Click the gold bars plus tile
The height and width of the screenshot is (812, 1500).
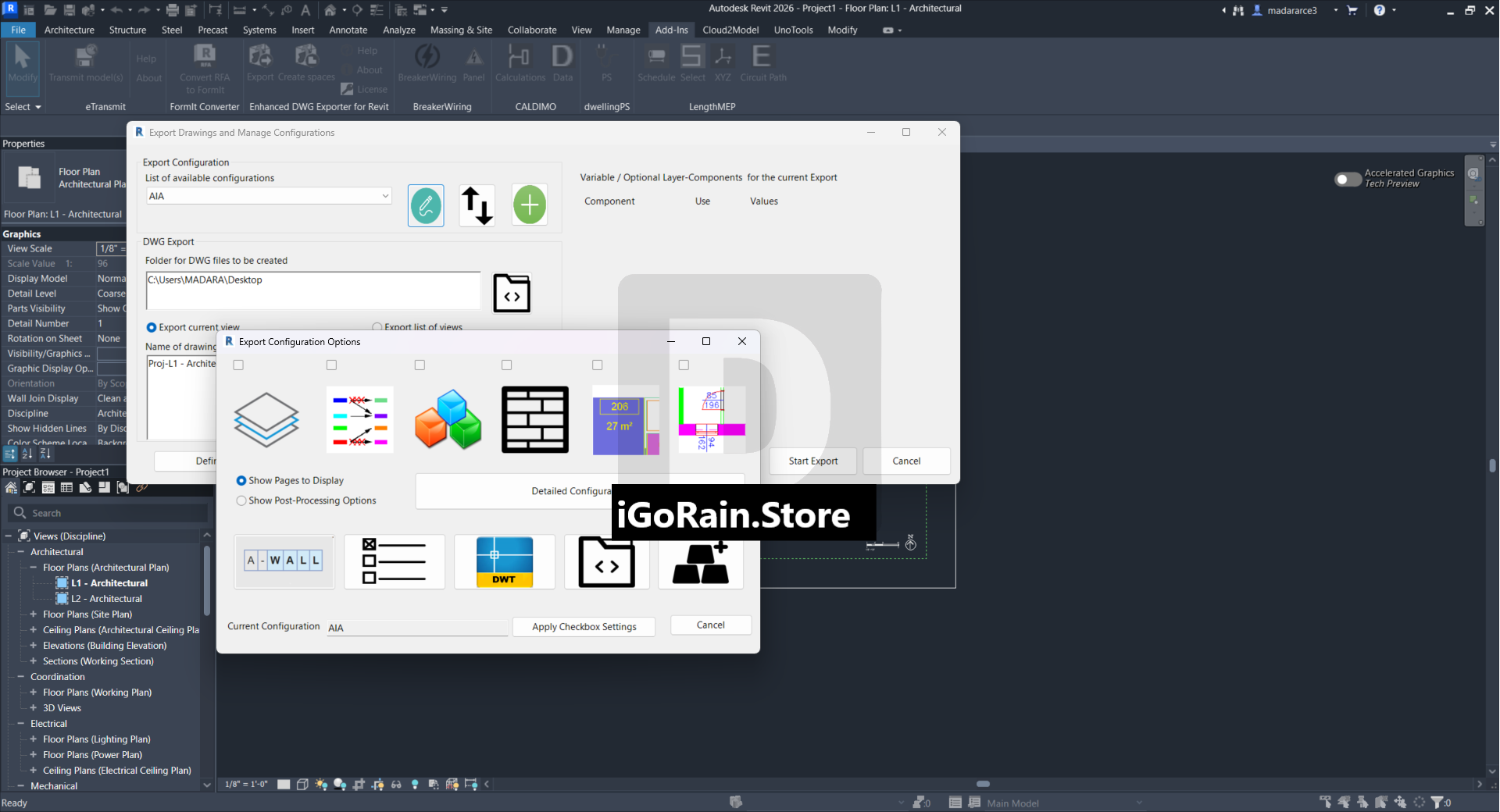[x=701, y=563]
